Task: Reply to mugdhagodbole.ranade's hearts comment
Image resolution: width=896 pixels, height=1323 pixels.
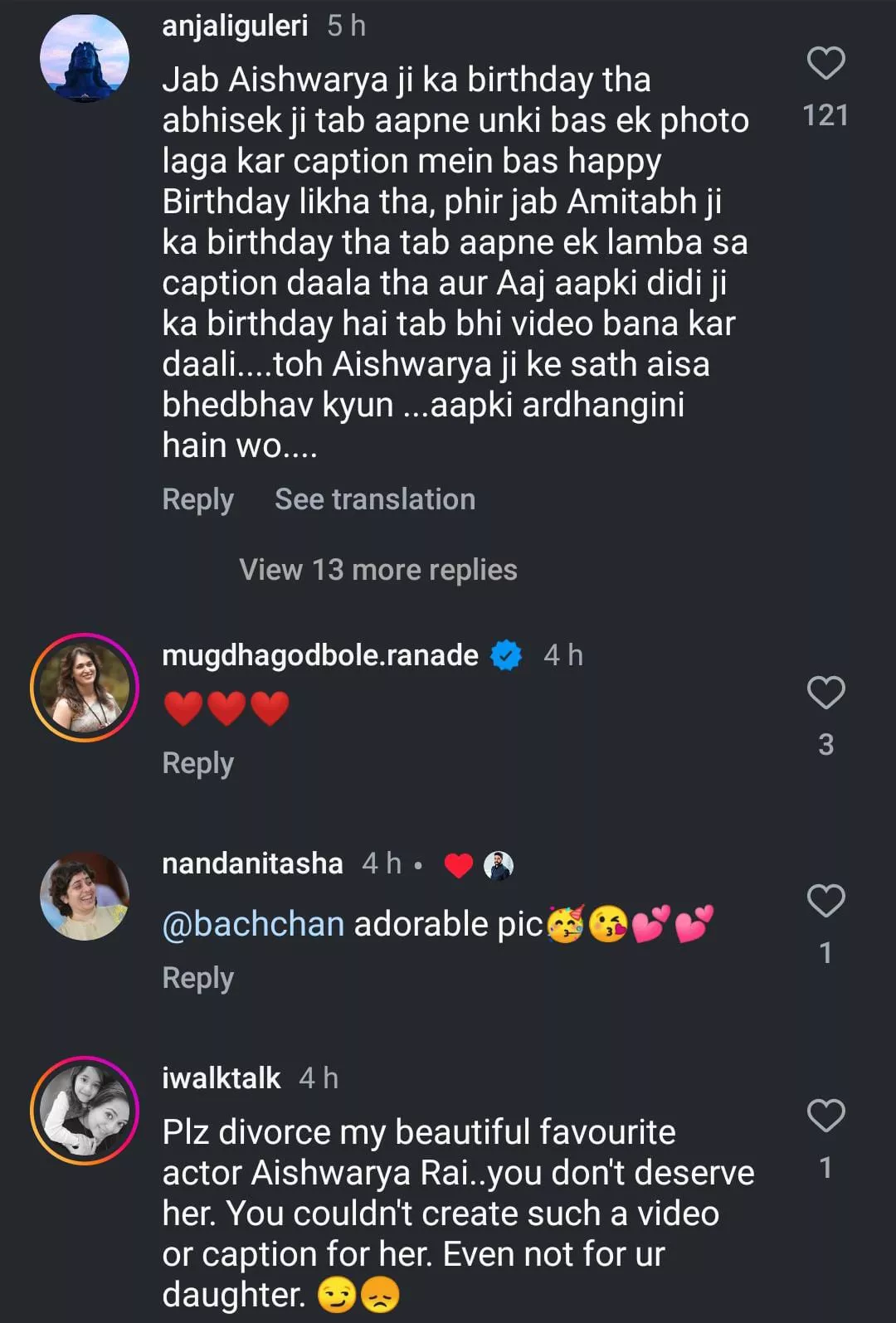Action: [x=197, y=763]
